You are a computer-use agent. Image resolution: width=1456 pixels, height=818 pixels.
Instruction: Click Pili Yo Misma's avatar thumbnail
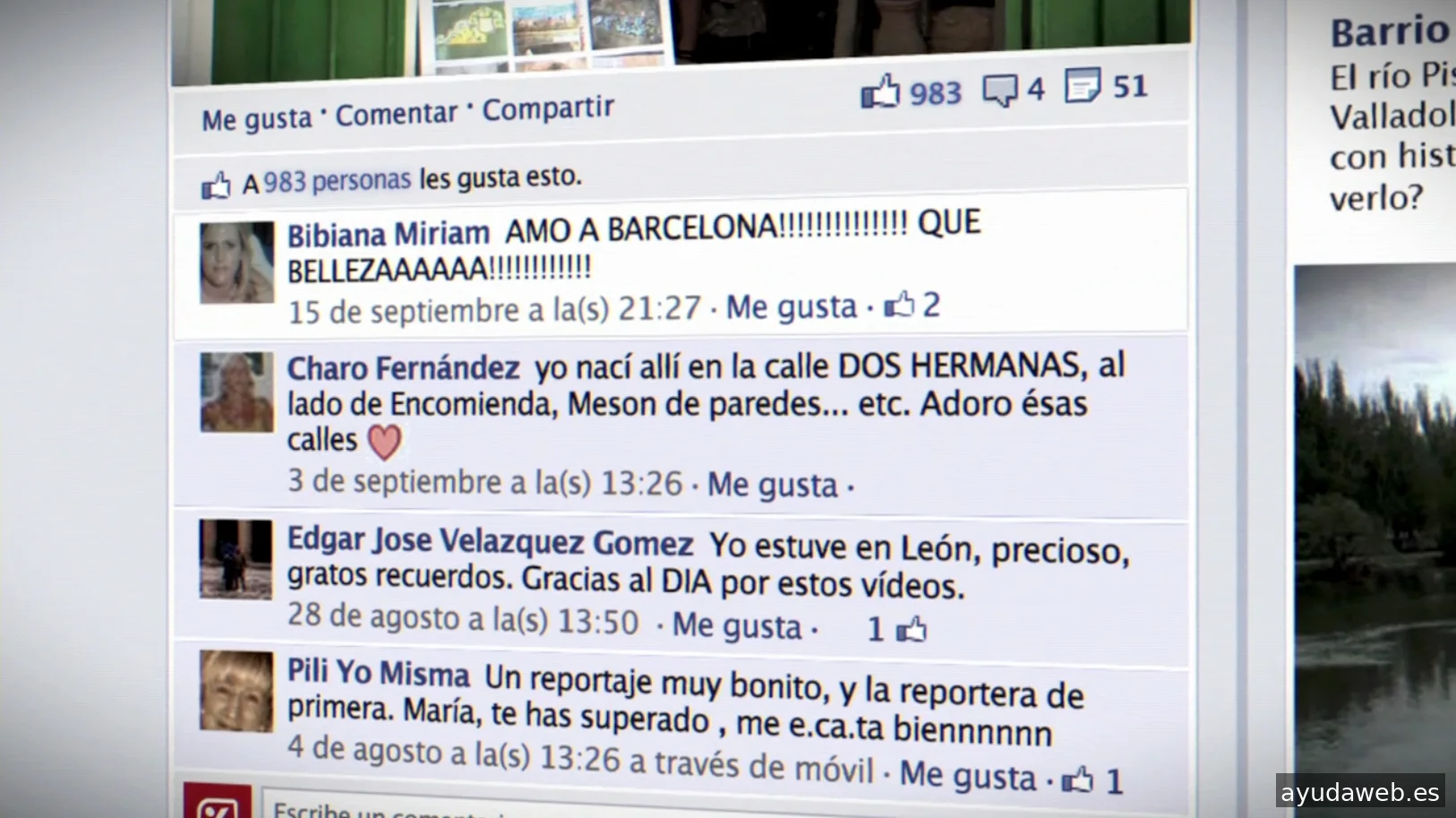point(236,691)
